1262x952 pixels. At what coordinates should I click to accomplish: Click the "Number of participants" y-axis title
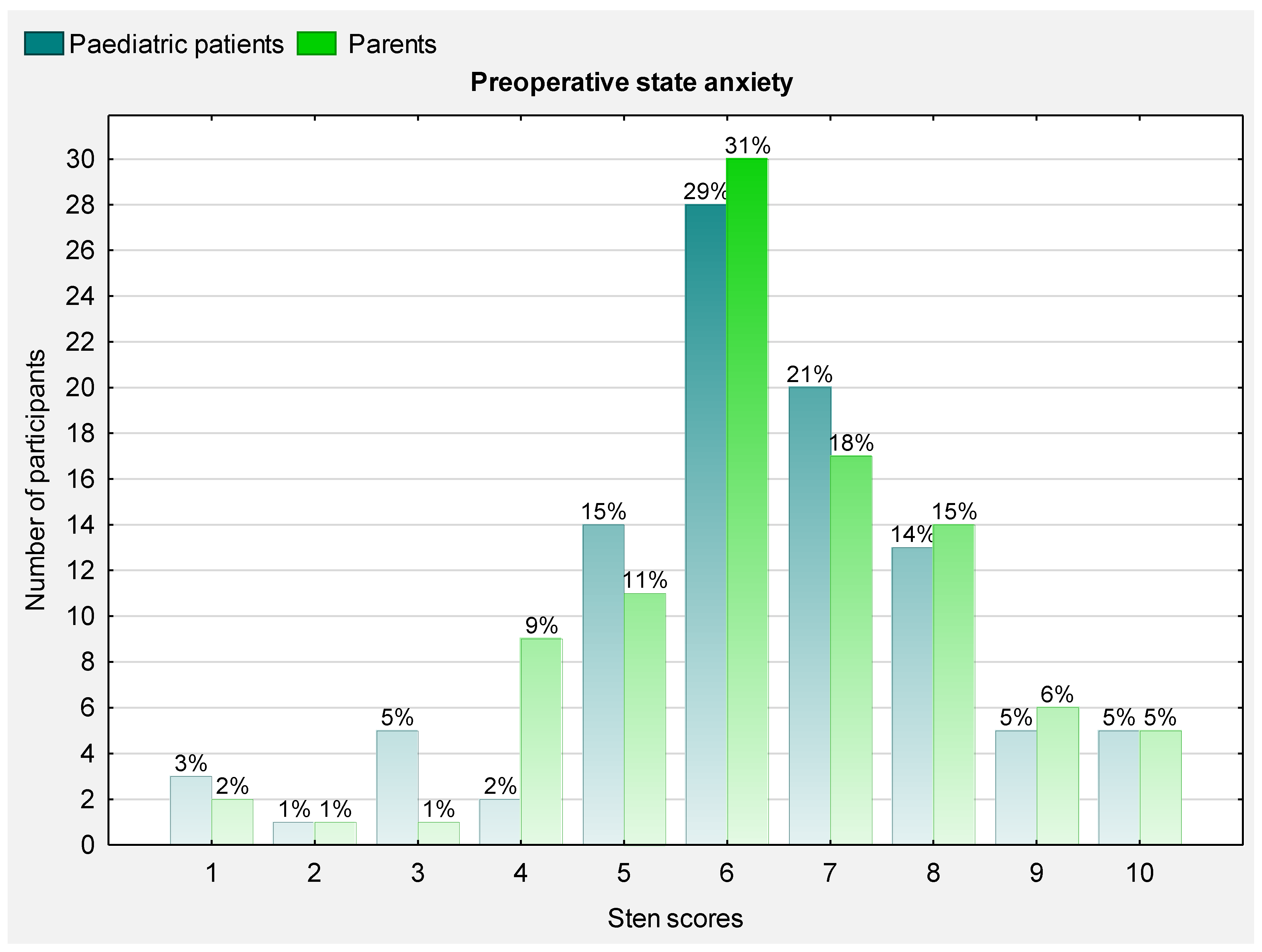(x=35, y=480)
